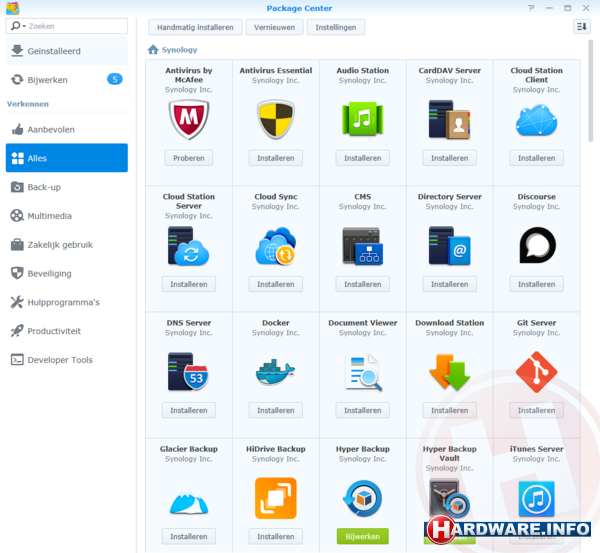Open the Download Station arrows icon
Viewport: 600px width, 553px height.
(449, 372)
